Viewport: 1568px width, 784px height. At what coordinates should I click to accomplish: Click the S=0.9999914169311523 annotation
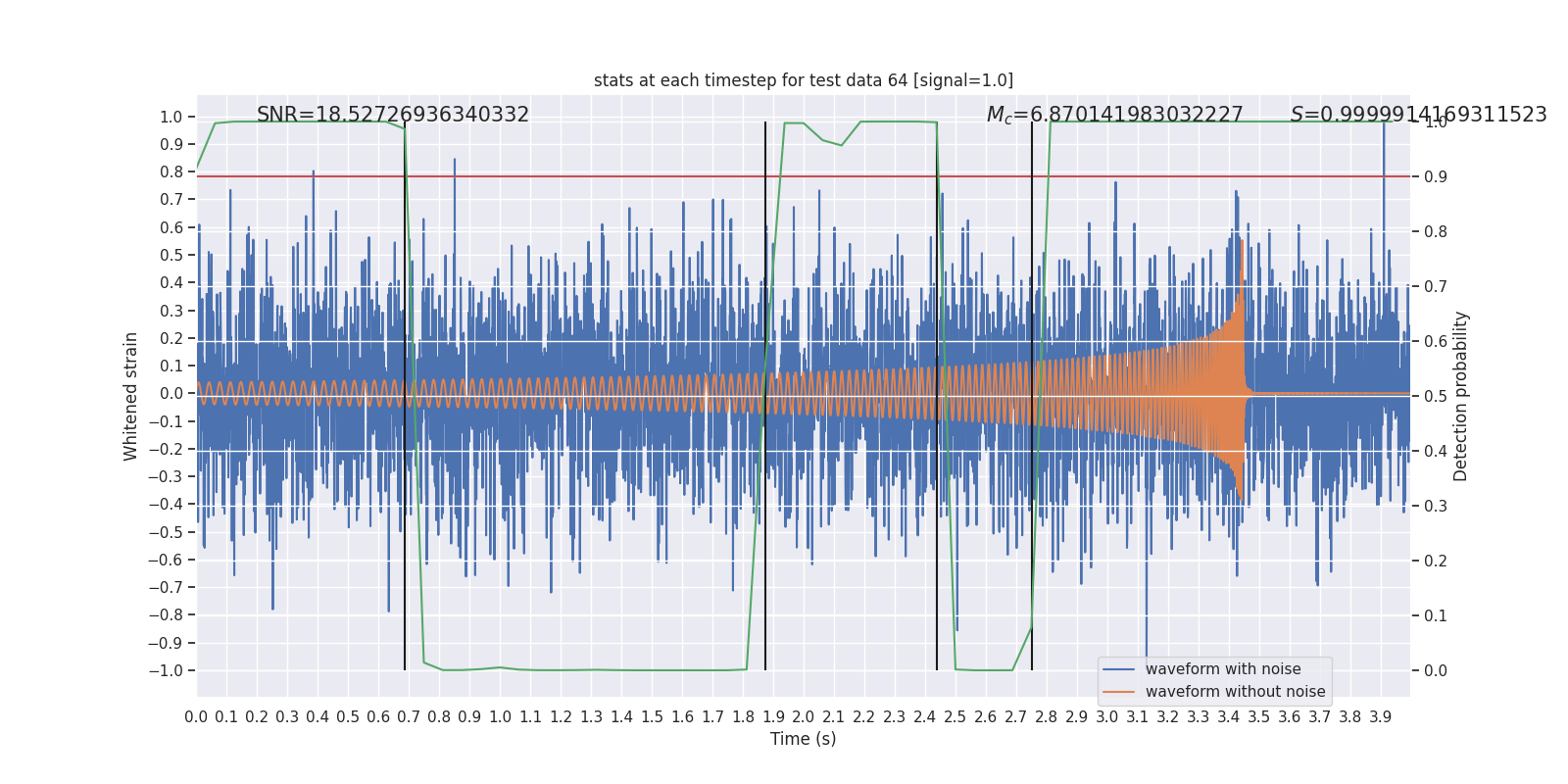[1419, 115]
